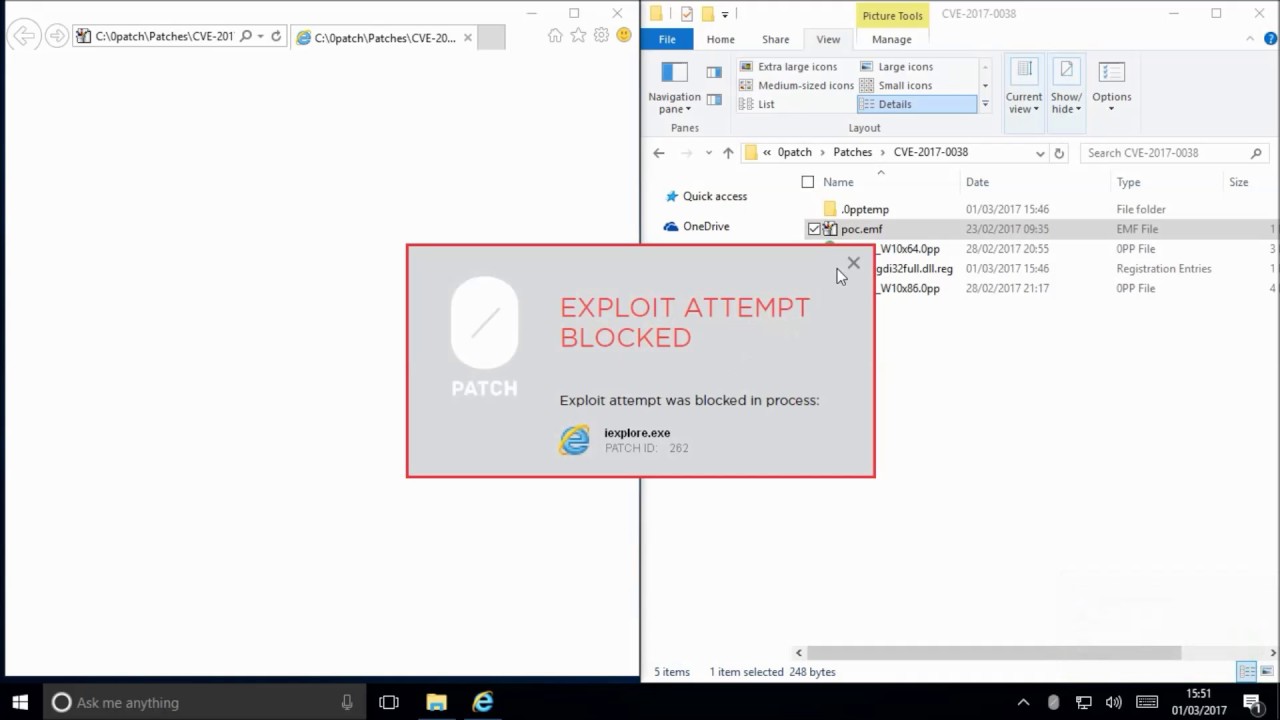Open File Explorer from the taskbar

(436, 702)
